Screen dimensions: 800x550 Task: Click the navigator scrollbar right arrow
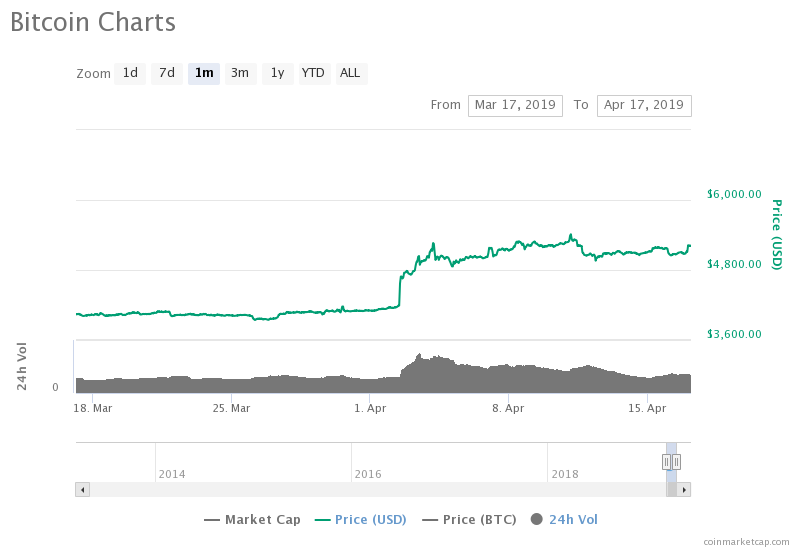[x=684, y=490]
